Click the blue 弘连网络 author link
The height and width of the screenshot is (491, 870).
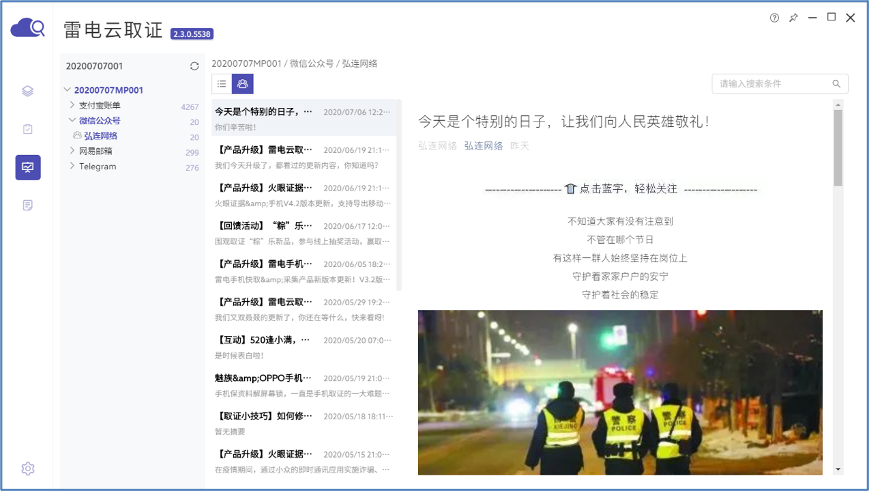pyautogui.click(x=483, y=146)
